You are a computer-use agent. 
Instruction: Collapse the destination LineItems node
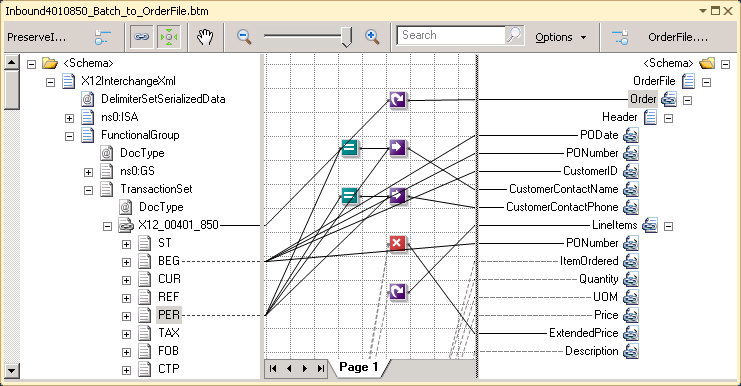click(668, 226)
